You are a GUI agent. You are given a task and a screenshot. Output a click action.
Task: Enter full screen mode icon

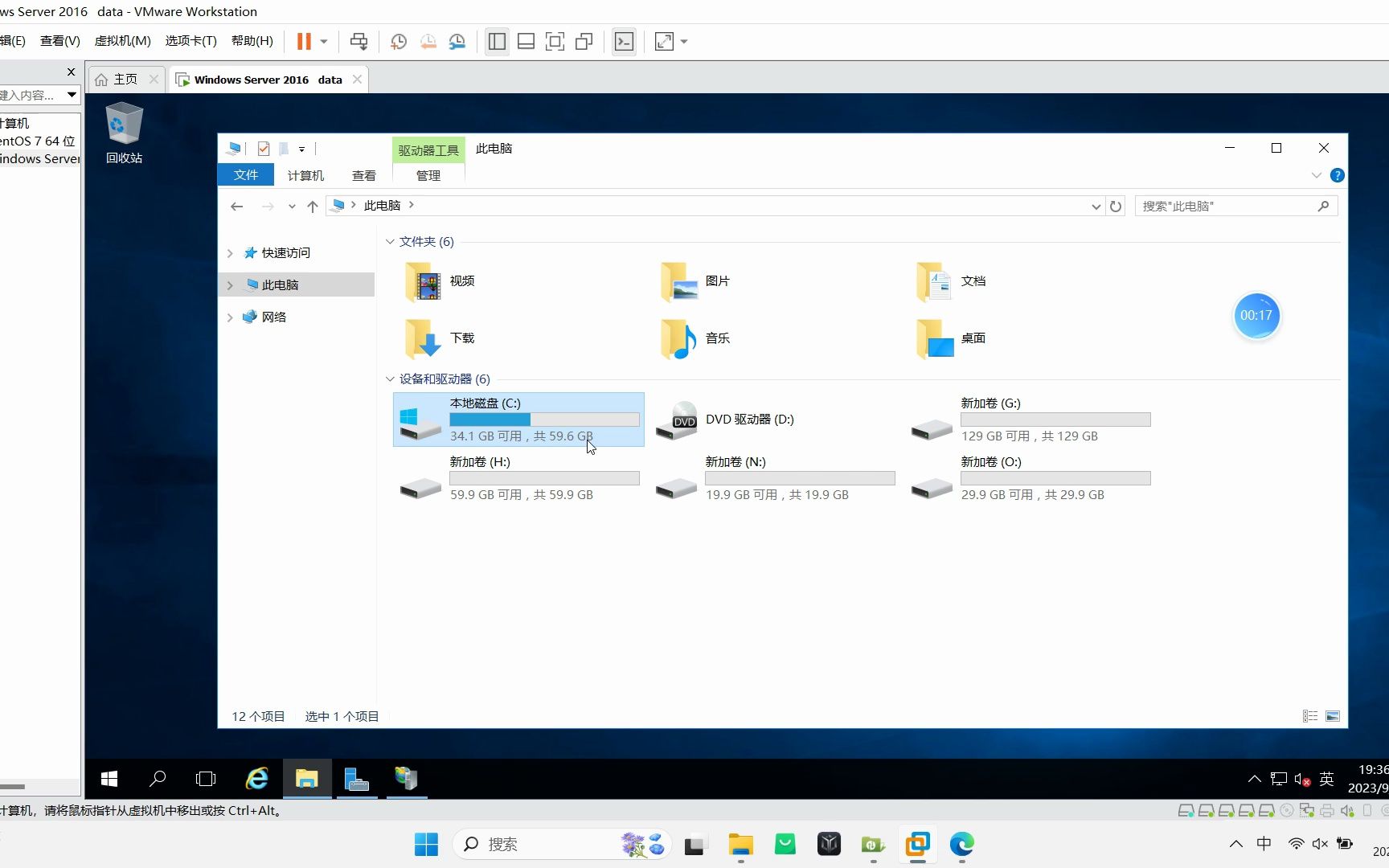555,42
